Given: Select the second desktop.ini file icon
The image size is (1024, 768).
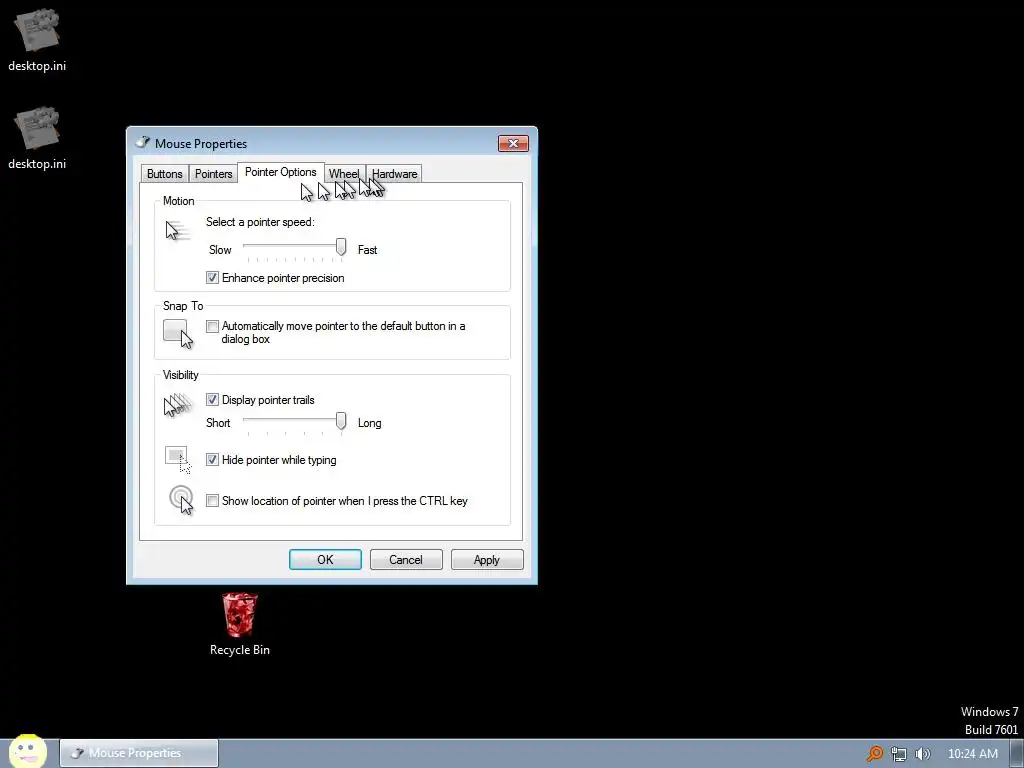Looking at the screenshot, I should pyautogui.click(x=37, y=138).
